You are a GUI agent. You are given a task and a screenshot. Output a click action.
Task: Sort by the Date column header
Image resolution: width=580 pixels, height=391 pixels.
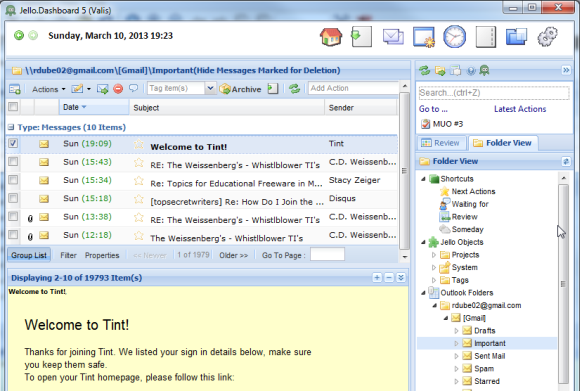[x=94, y=107]
